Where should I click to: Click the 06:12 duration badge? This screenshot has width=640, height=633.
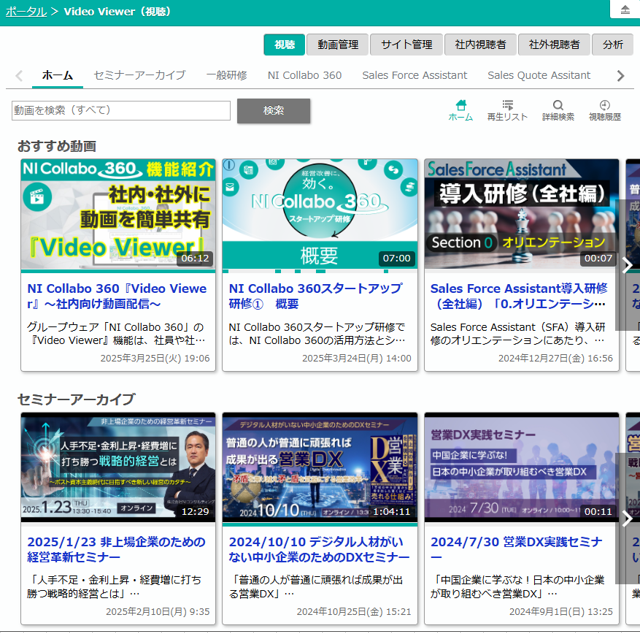click(195, 258)
